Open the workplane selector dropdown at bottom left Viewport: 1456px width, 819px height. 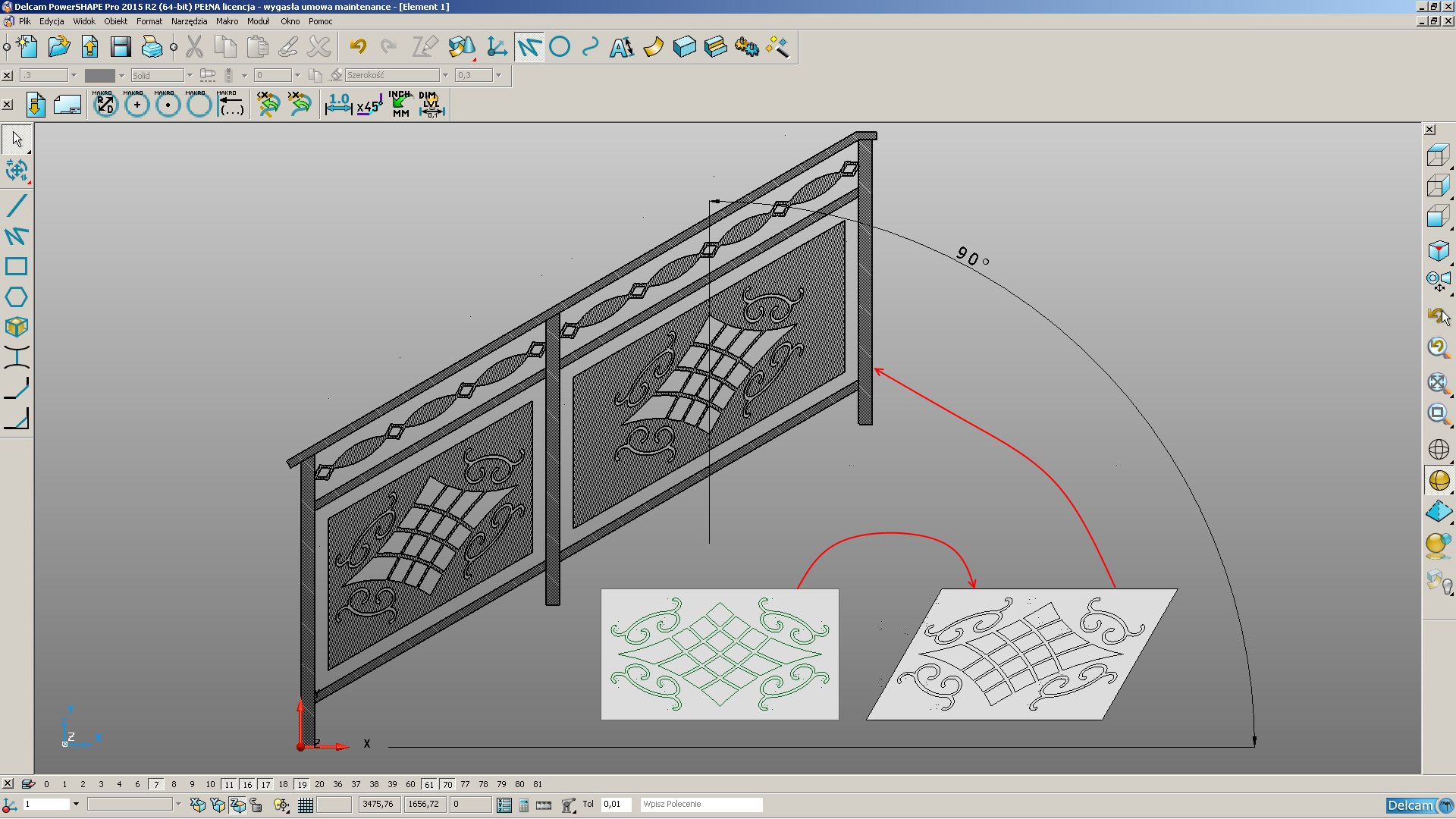tap(77, 805)
